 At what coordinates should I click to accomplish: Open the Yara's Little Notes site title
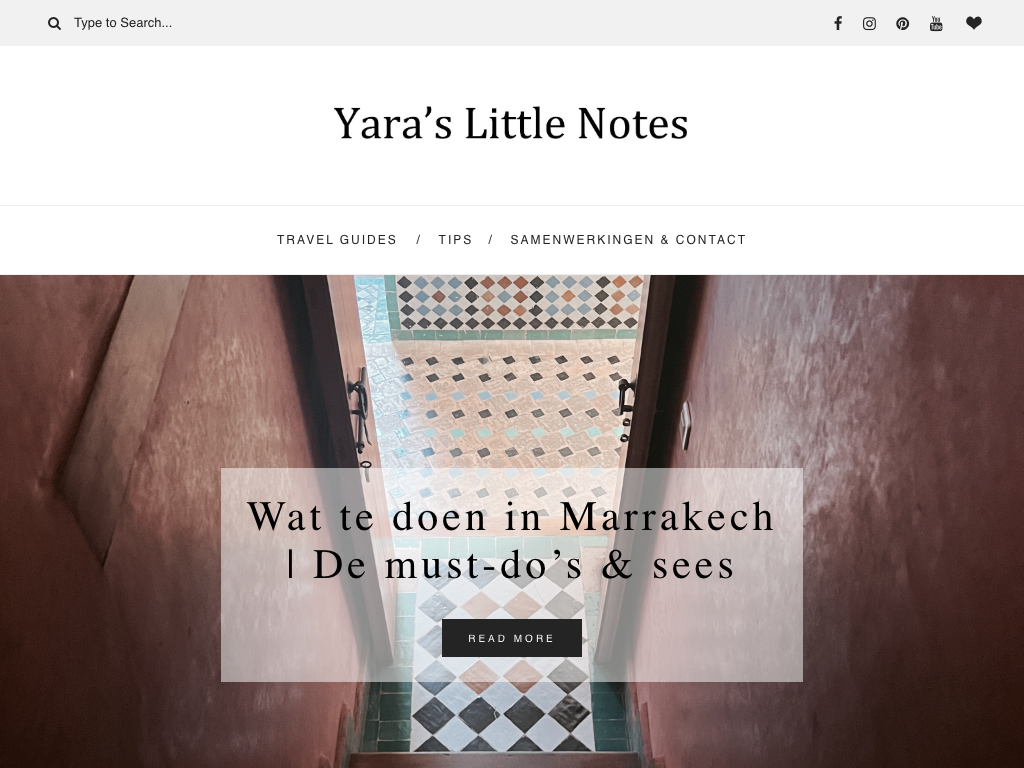(511, 123)
